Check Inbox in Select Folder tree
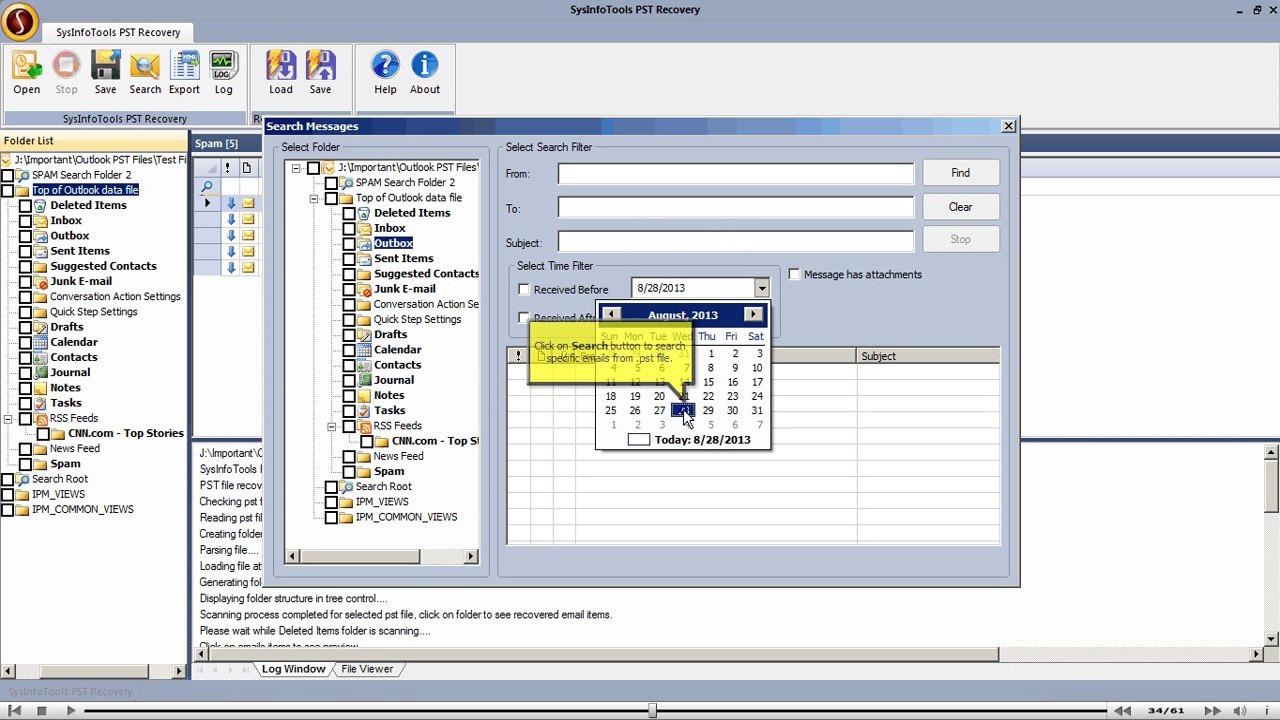 [349, 228]
